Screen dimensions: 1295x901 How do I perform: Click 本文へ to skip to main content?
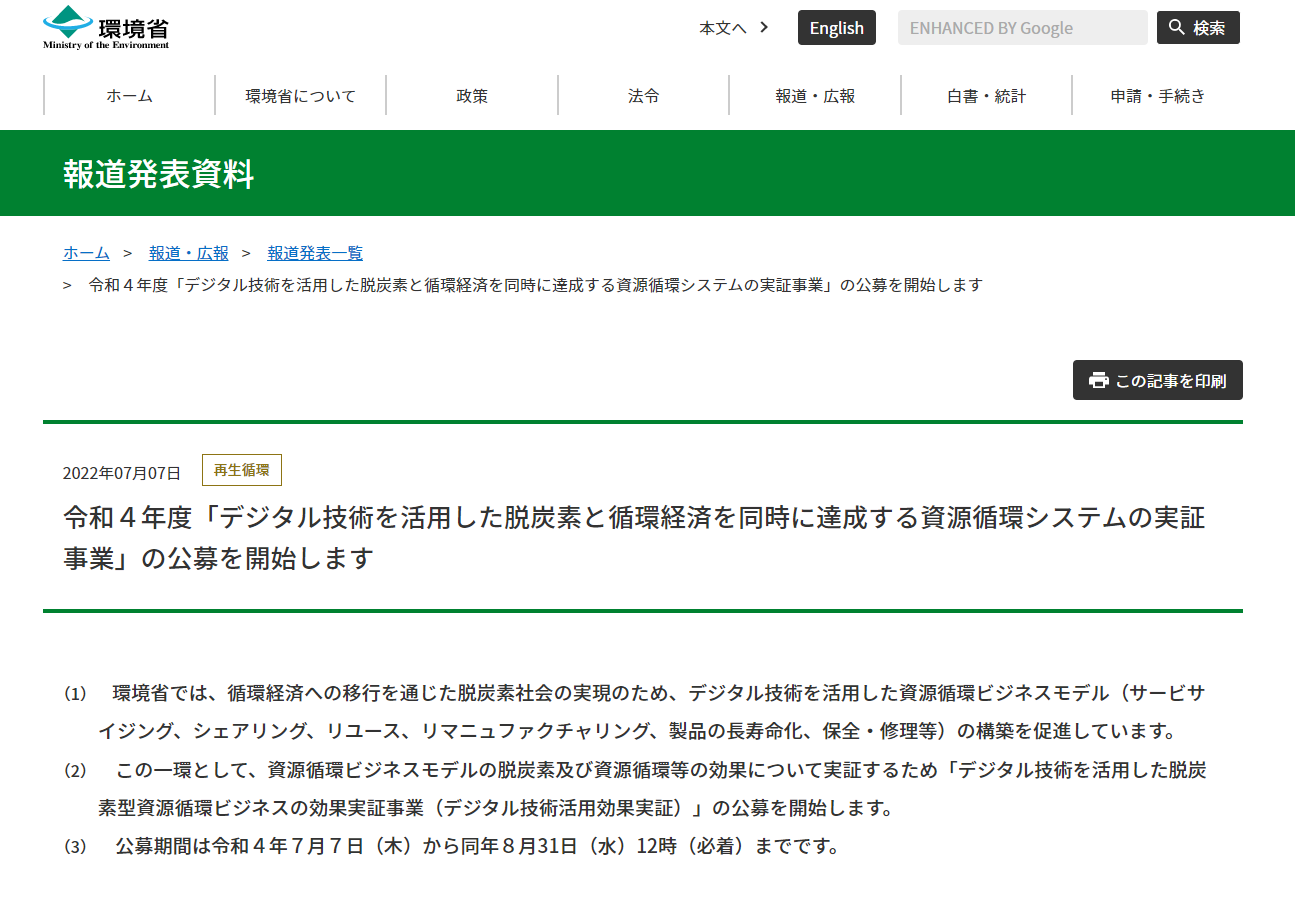coord(721,28)
